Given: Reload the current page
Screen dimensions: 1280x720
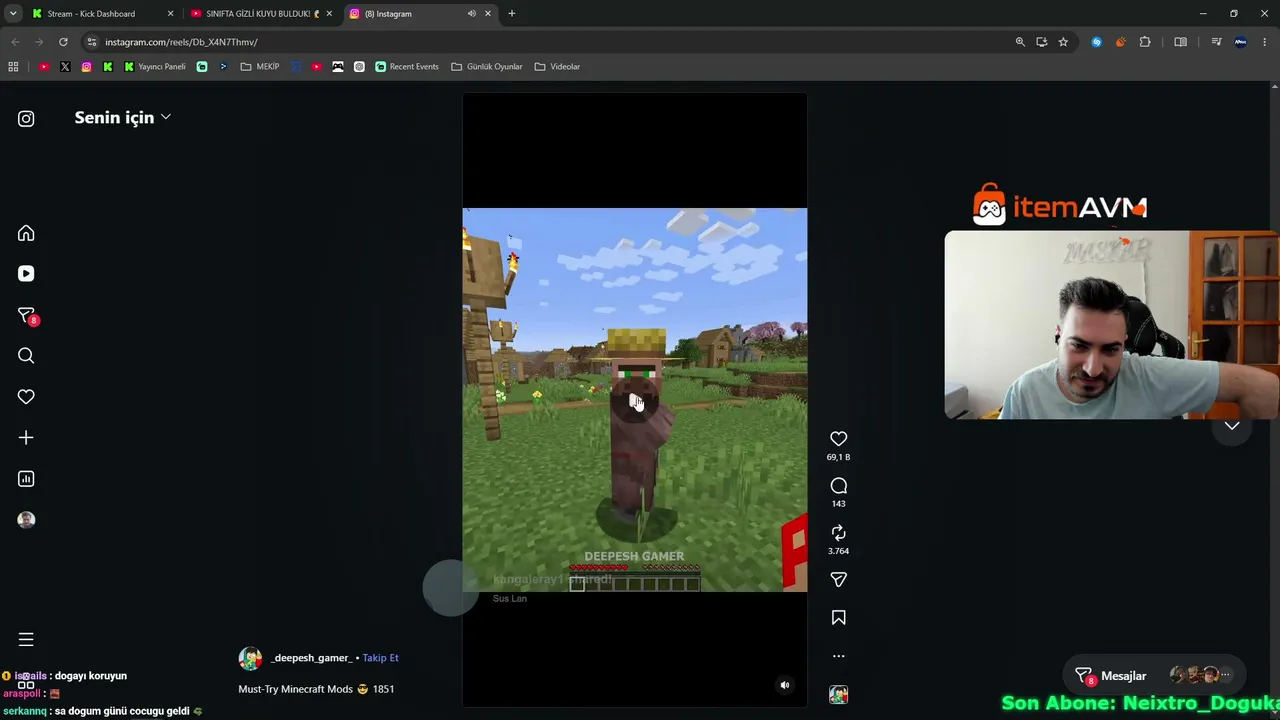Looking at the screenshot, I should 63,42.
